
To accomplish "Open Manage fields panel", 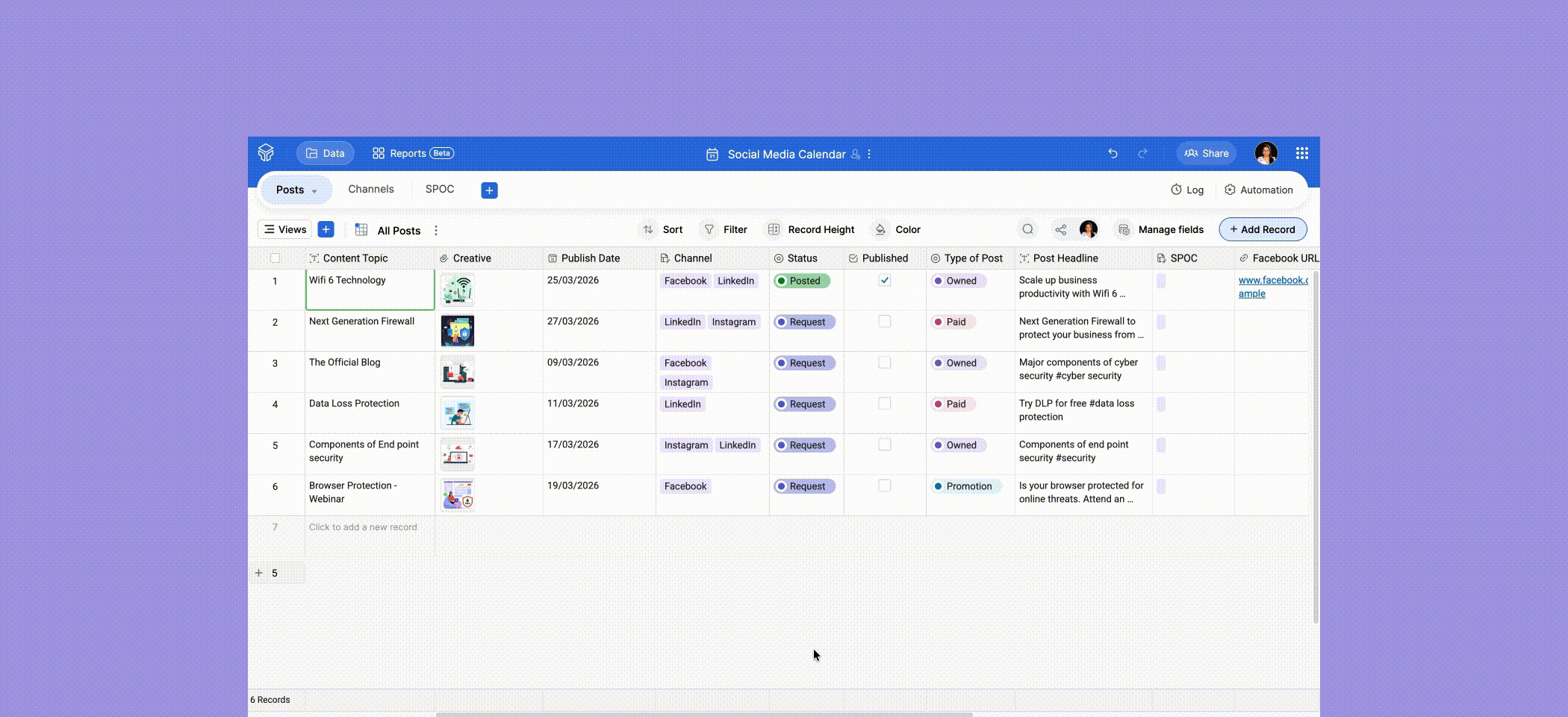I will point(1161,229).
